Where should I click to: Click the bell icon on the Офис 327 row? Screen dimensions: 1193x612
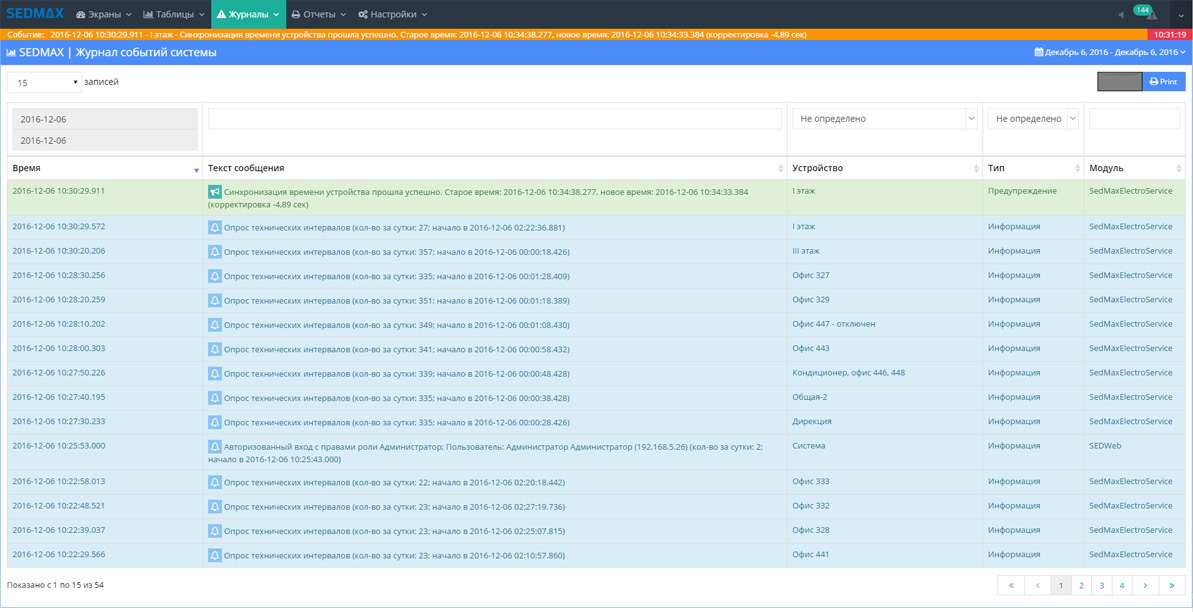pos(214,276)
